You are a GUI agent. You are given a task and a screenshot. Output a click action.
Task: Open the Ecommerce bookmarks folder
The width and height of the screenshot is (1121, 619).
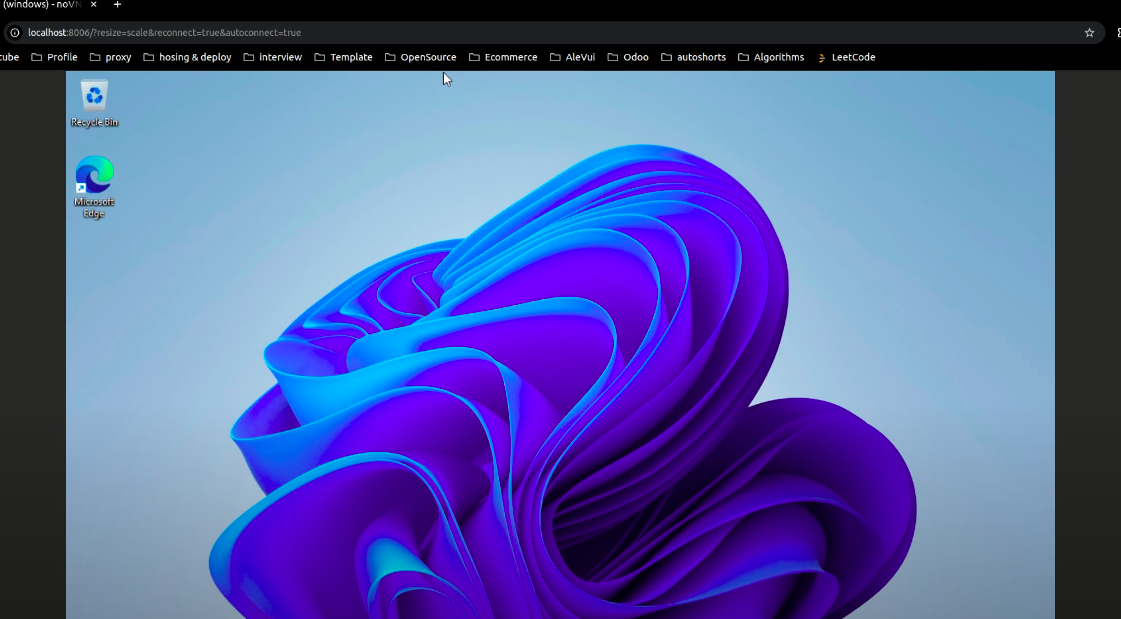click(503, 57)
